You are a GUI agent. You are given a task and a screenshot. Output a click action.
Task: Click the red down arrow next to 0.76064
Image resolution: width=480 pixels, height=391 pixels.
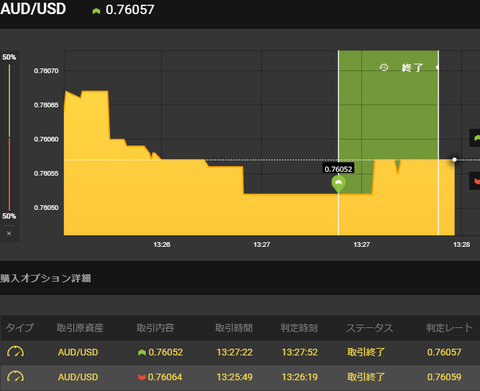[142, 377]
